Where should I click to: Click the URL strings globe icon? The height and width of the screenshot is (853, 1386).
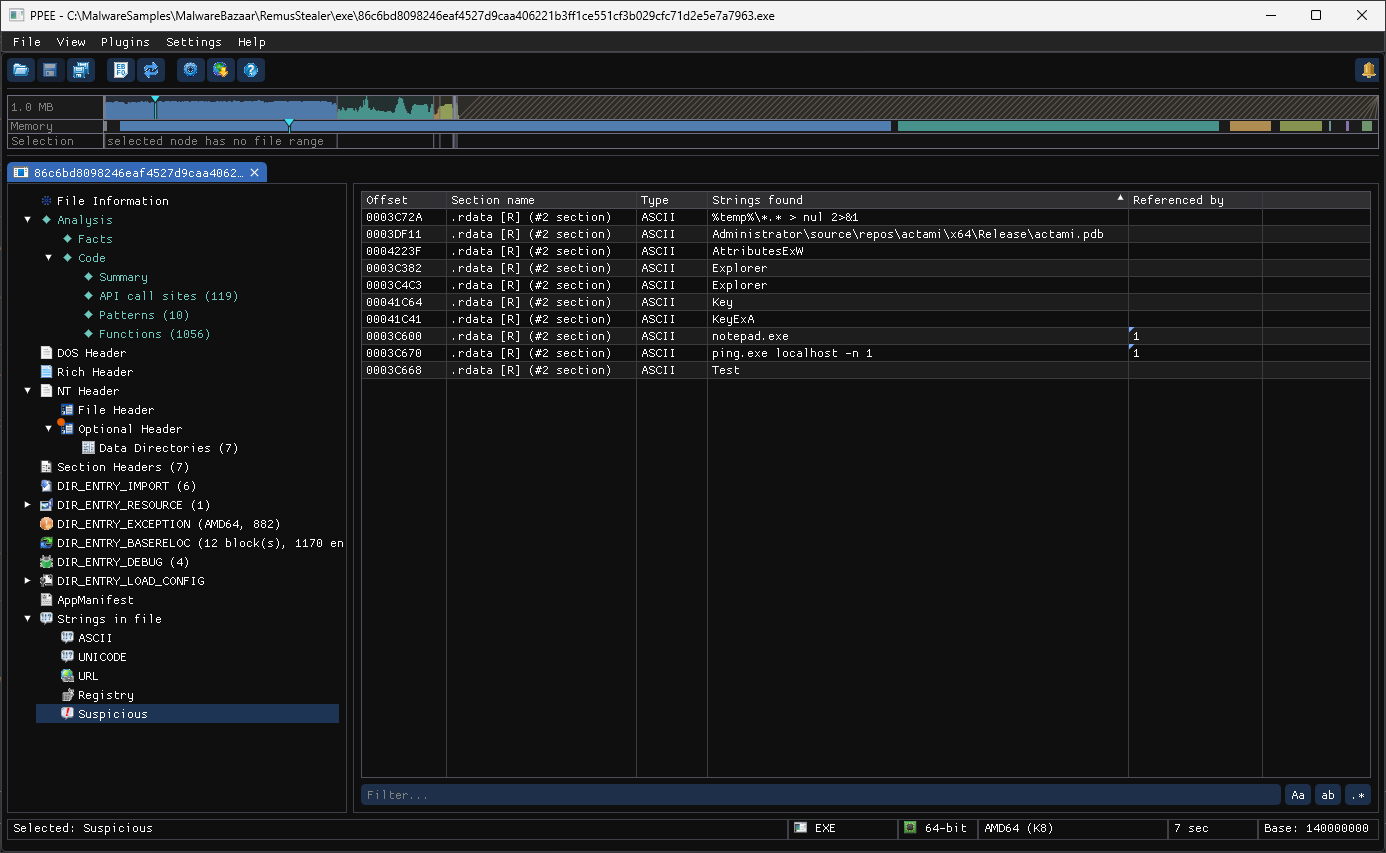[x=67, y=676]
